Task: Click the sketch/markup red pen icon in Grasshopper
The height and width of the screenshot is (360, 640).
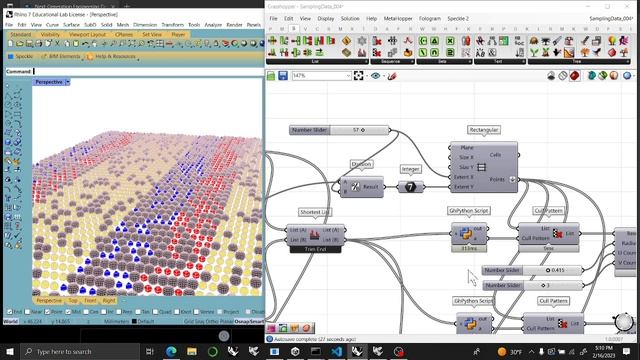Action: [x=392, y=76]
